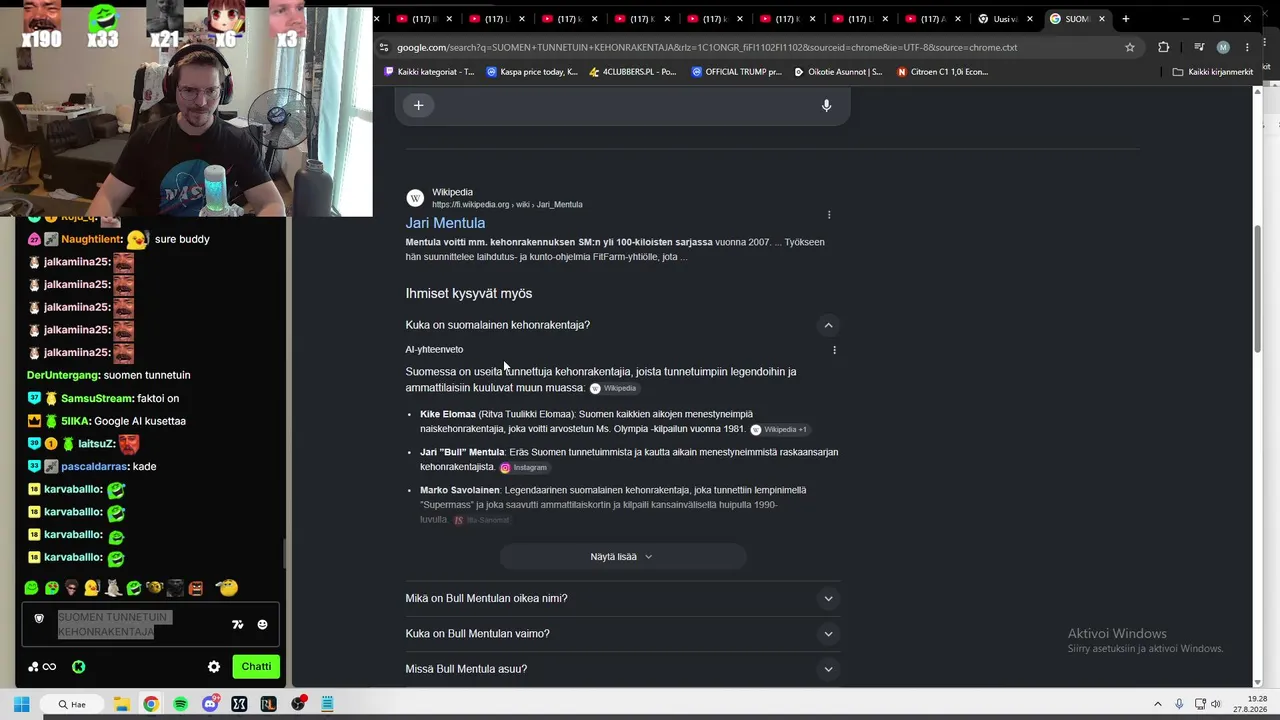Open '4CLUBBERS.PL' bookmark
The image size is (1280, 720).
click(632, 72)
